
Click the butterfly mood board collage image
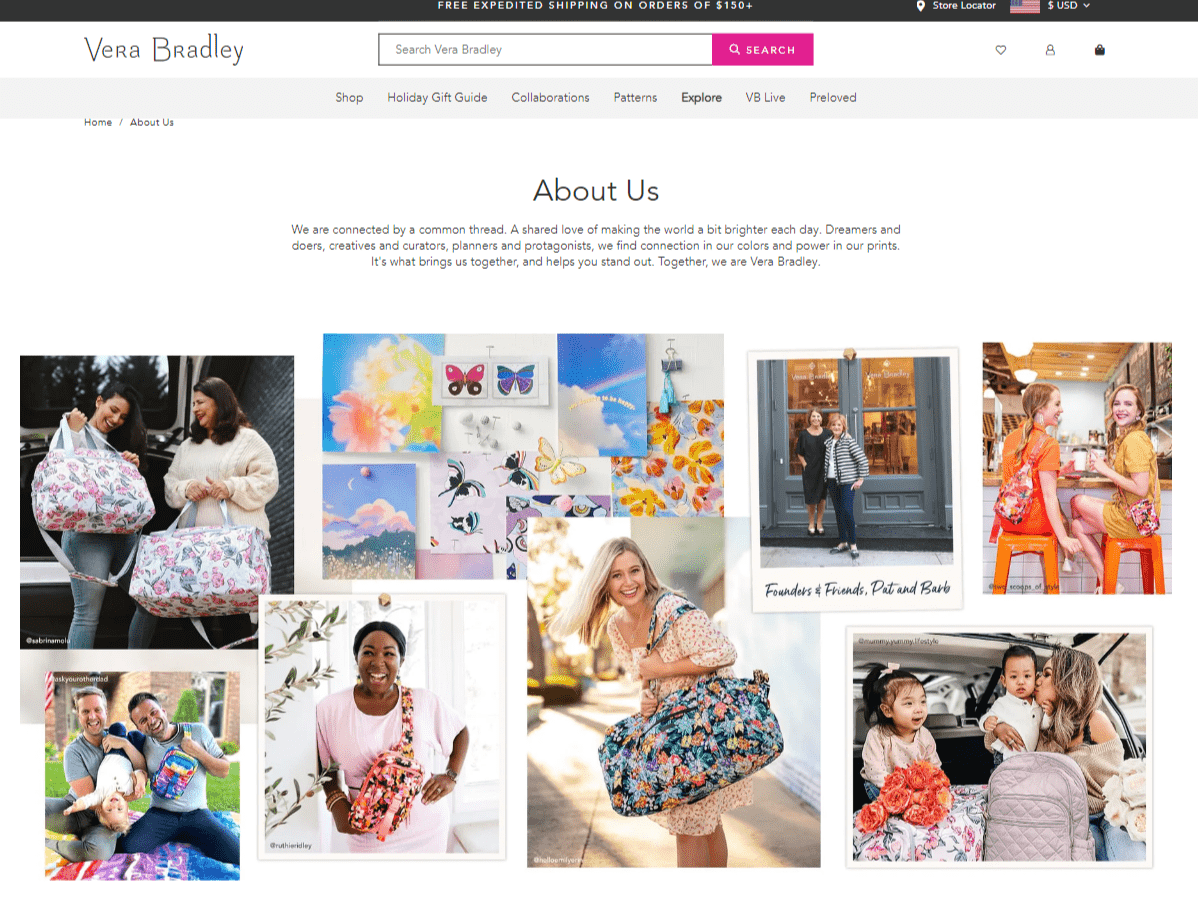point(523,455)
